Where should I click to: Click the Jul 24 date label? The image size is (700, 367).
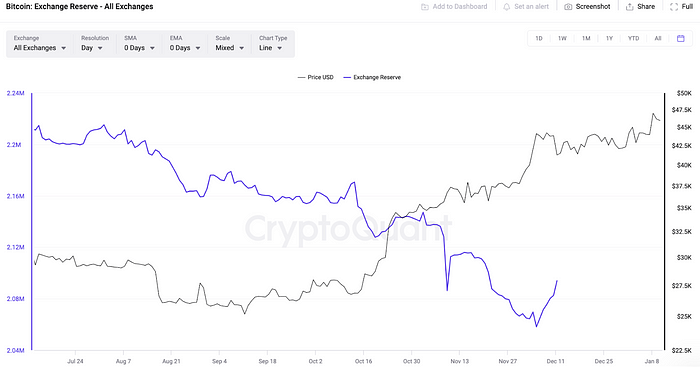[75, 361]
